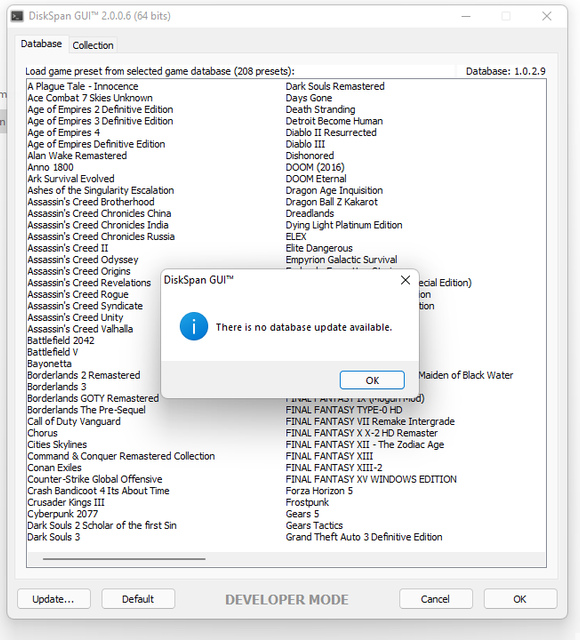This screenshot has height=640, width=580.
Task: Select 'Dark Souls Remastered' preset
Action: pos(335,87)
